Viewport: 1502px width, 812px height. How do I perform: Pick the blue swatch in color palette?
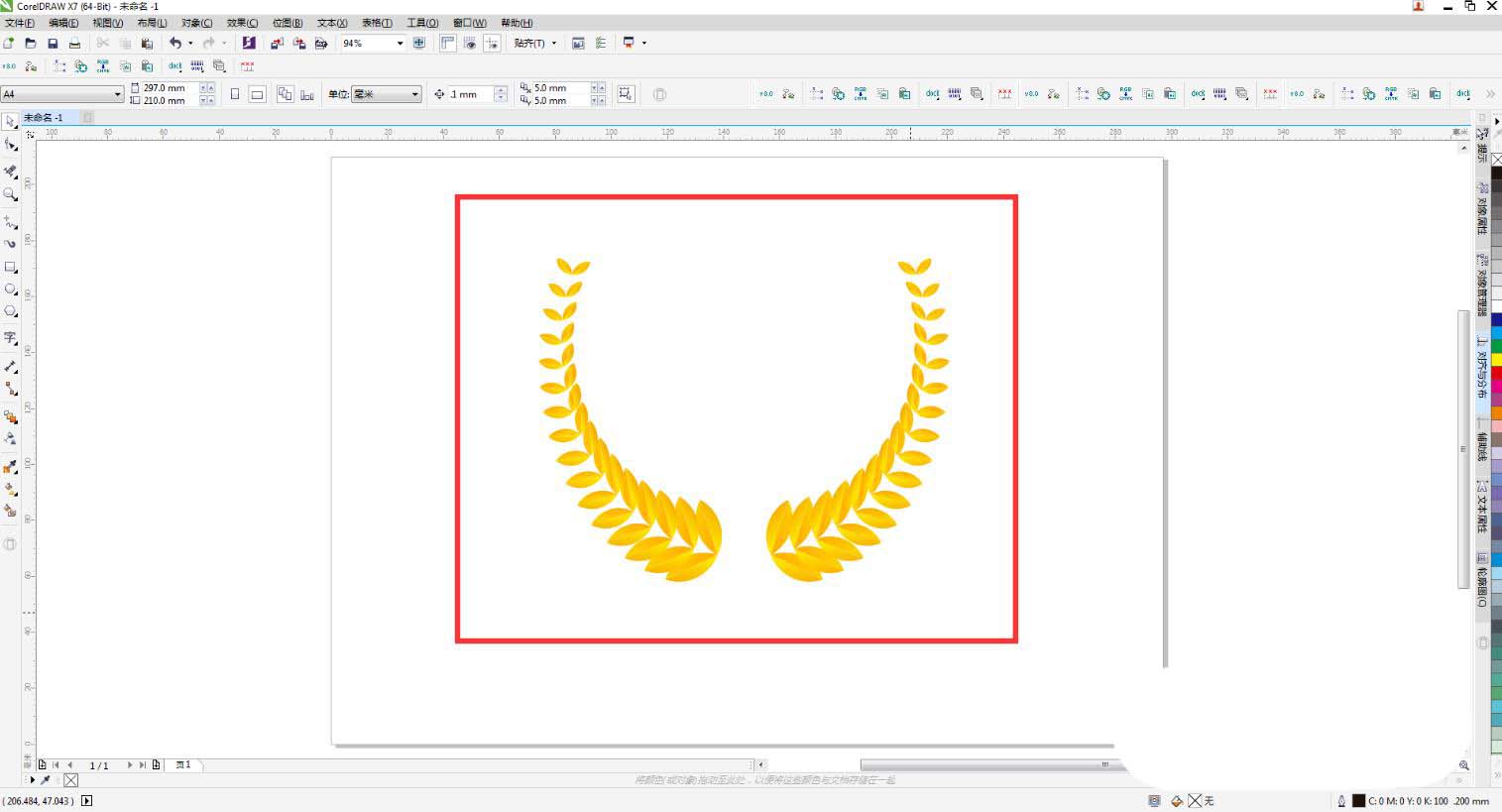[1496, 319]
